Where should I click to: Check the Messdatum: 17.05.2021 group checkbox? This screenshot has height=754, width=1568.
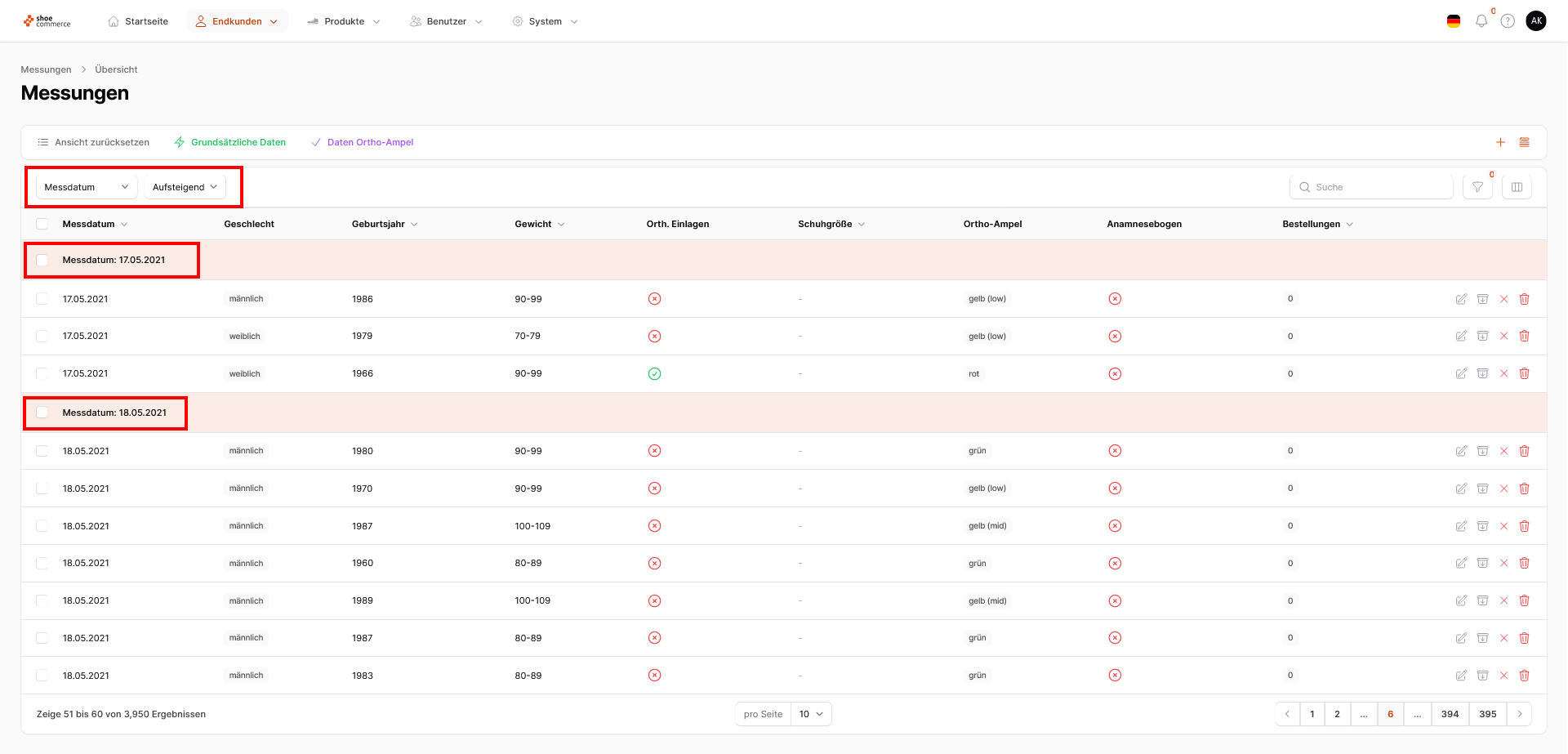click(x=42, y=261)
